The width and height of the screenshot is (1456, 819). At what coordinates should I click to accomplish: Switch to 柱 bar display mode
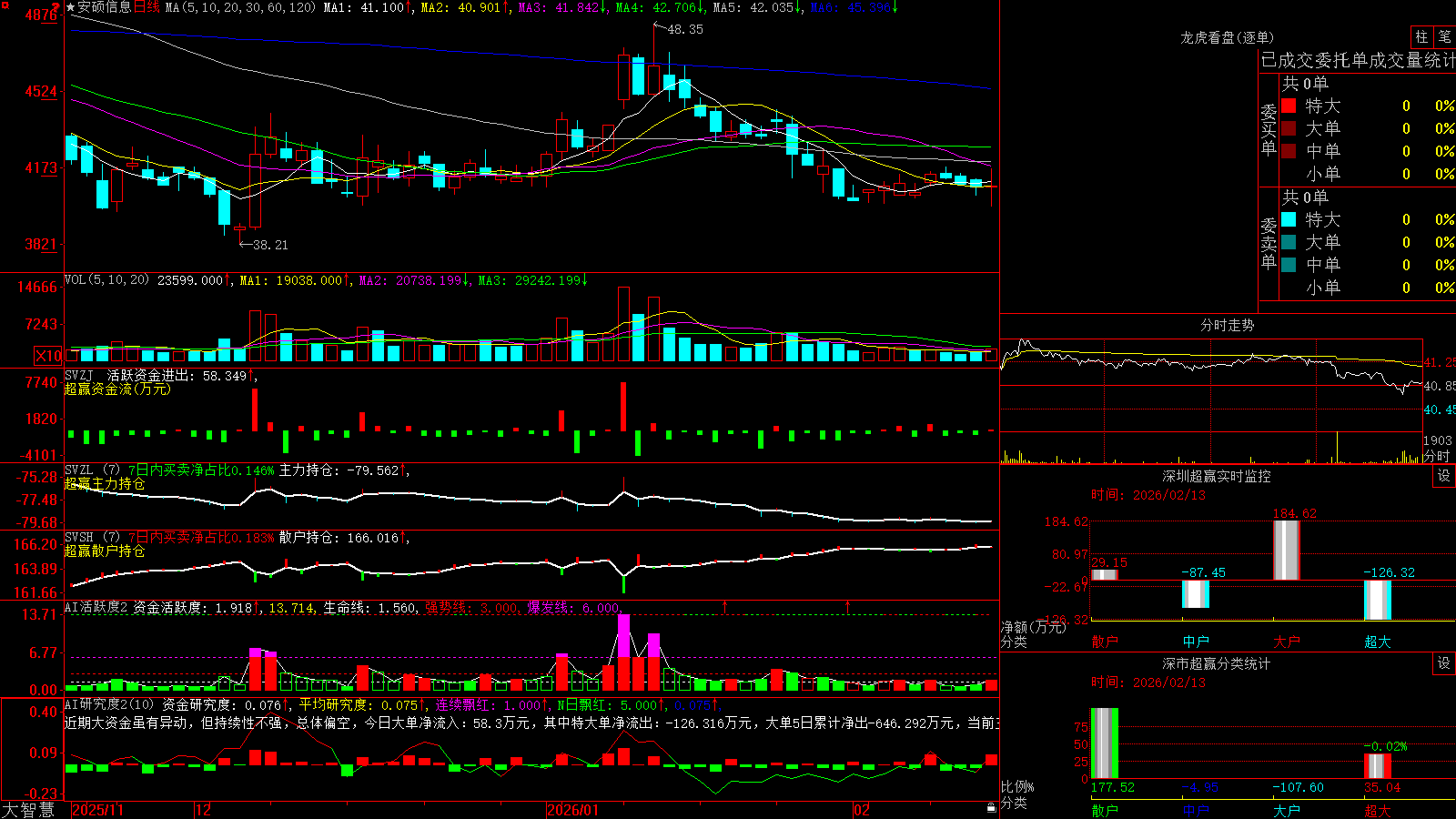click(x=1421, y=36)
